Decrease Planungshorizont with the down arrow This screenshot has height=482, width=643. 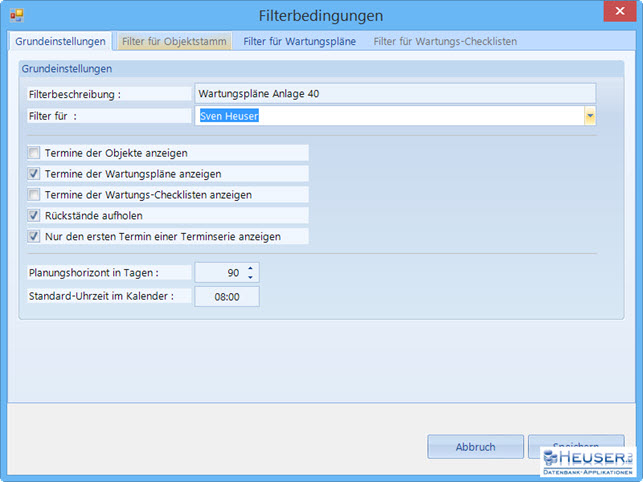pyautogui.click(x=250, y=277)
